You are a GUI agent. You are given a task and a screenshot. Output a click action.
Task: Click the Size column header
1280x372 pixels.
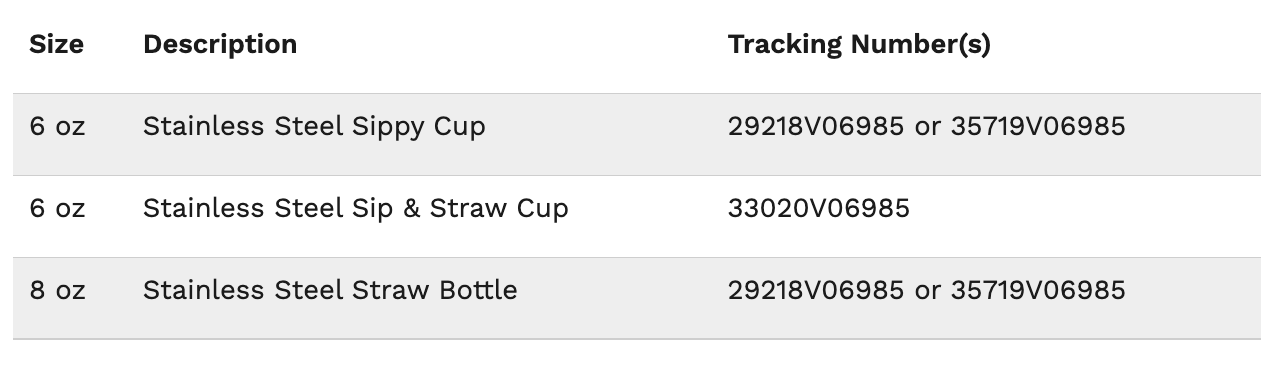coord(56,45)
